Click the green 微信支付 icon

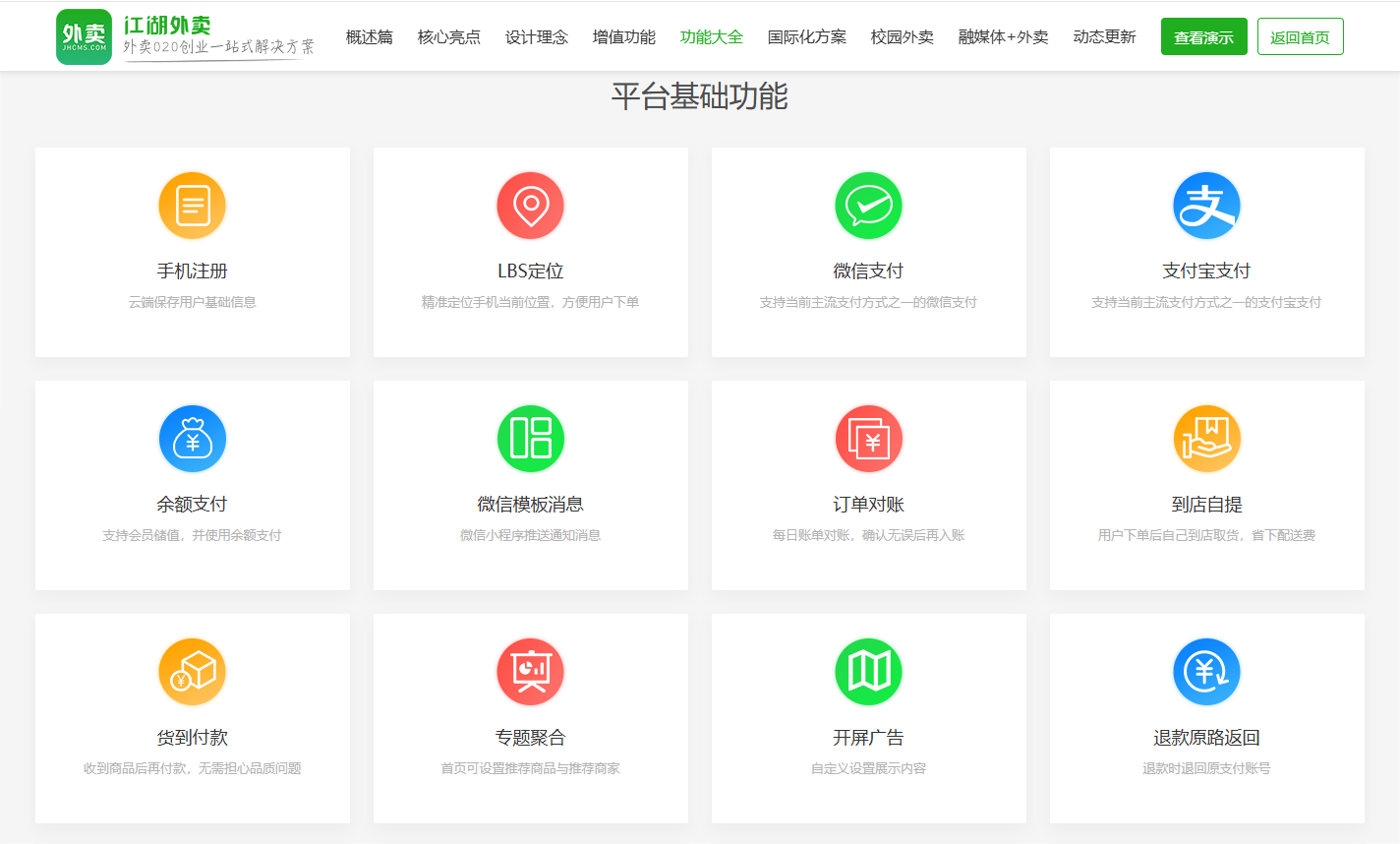tap(869, 206)
